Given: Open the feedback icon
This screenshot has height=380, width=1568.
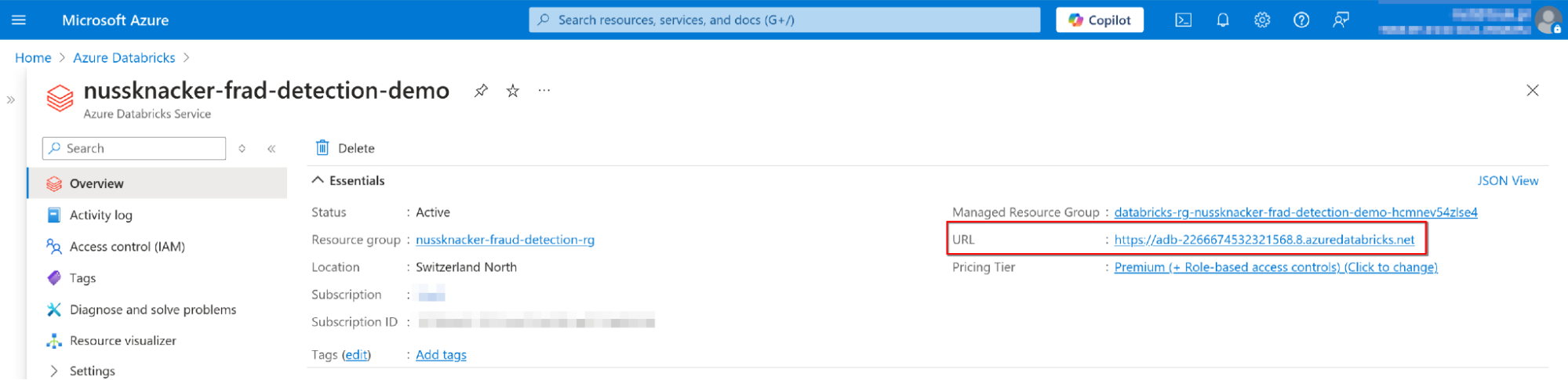Looking at the screenshot, I should point(1341,20).
